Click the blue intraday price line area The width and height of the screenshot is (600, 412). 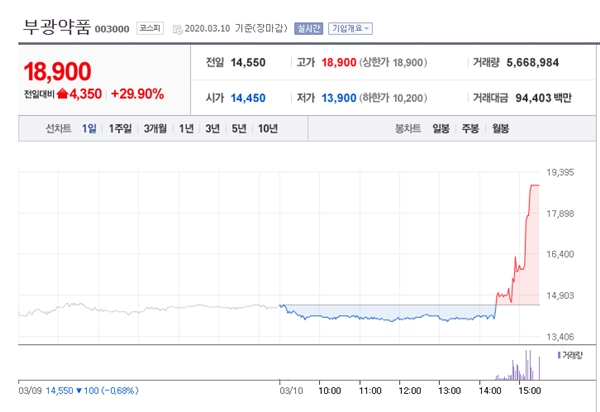point(386,314)
